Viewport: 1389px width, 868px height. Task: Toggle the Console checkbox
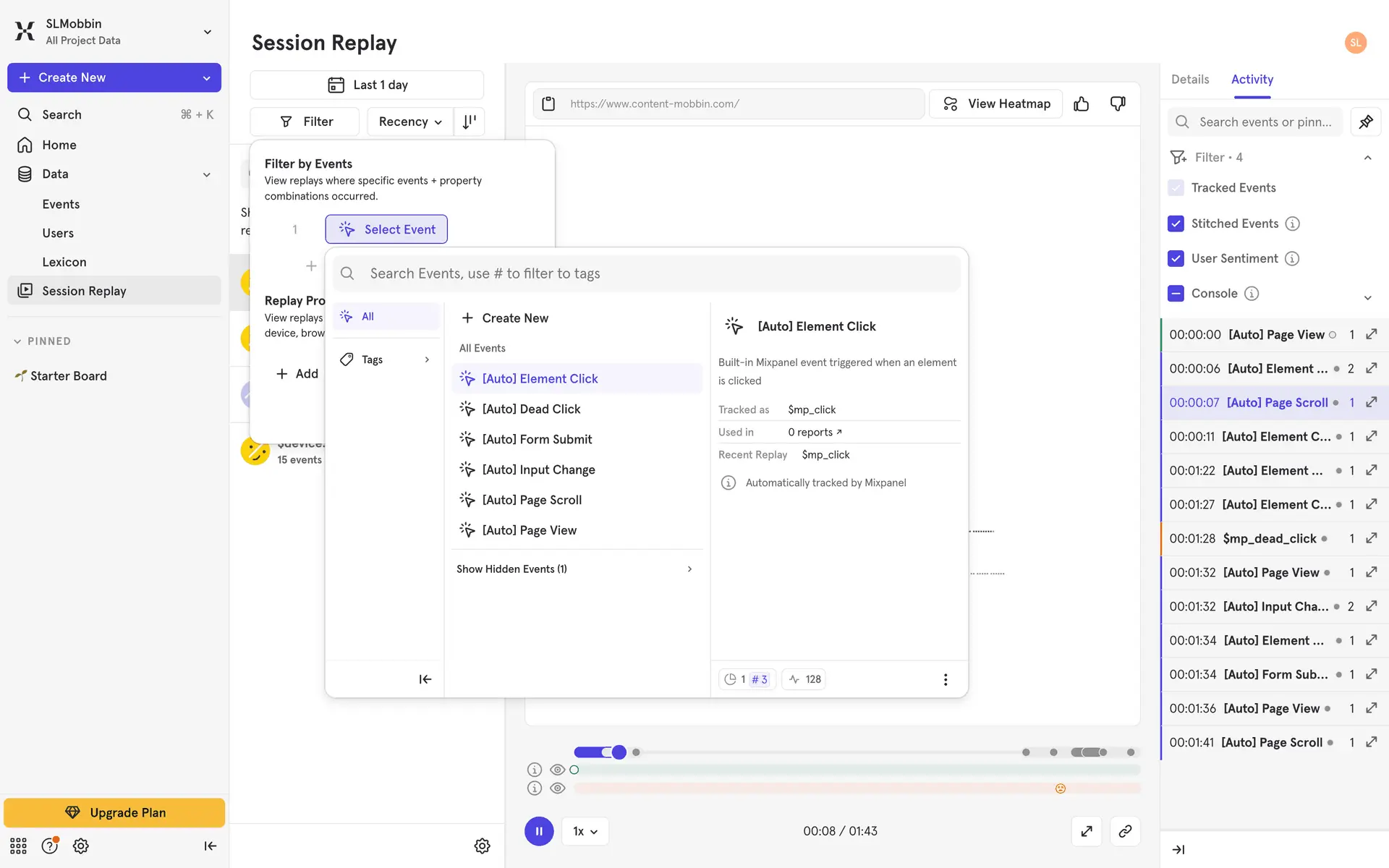click(1176, 293)
